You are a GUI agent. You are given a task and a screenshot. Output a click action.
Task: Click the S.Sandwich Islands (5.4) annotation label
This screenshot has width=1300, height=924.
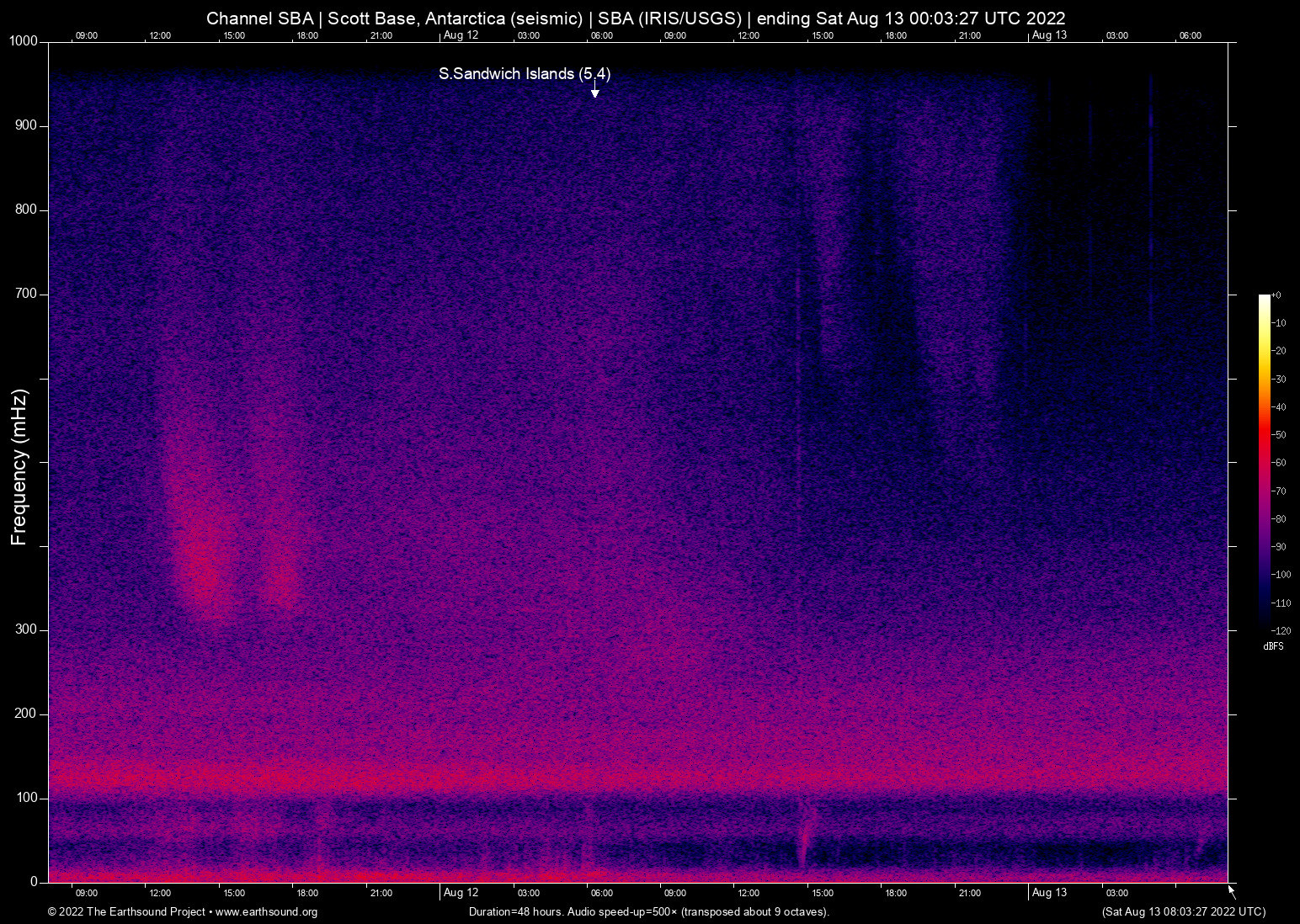coord(524,74)
